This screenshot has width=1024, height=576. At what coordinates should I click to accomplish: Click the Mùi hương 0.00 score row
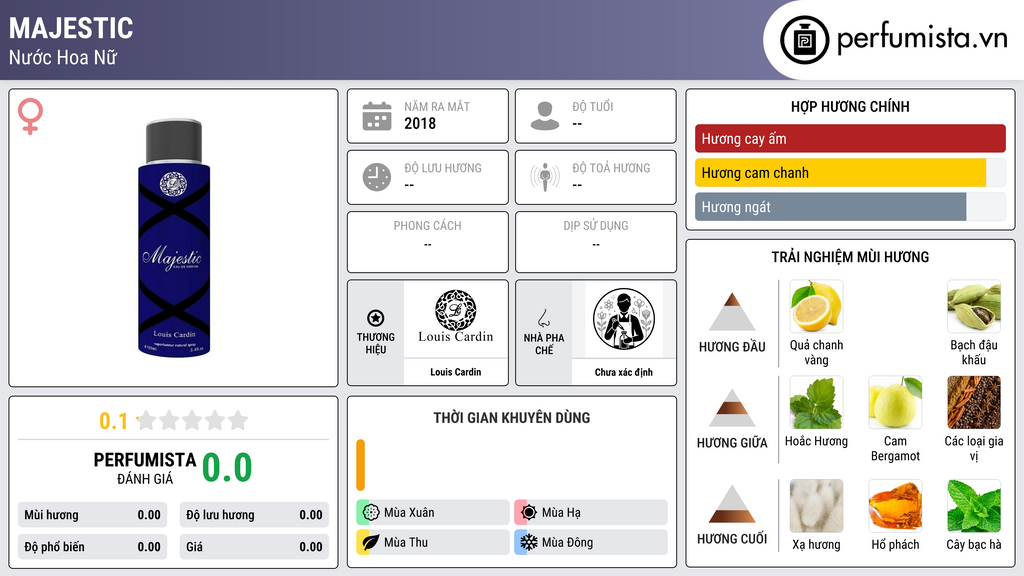(x=92, y=515)
